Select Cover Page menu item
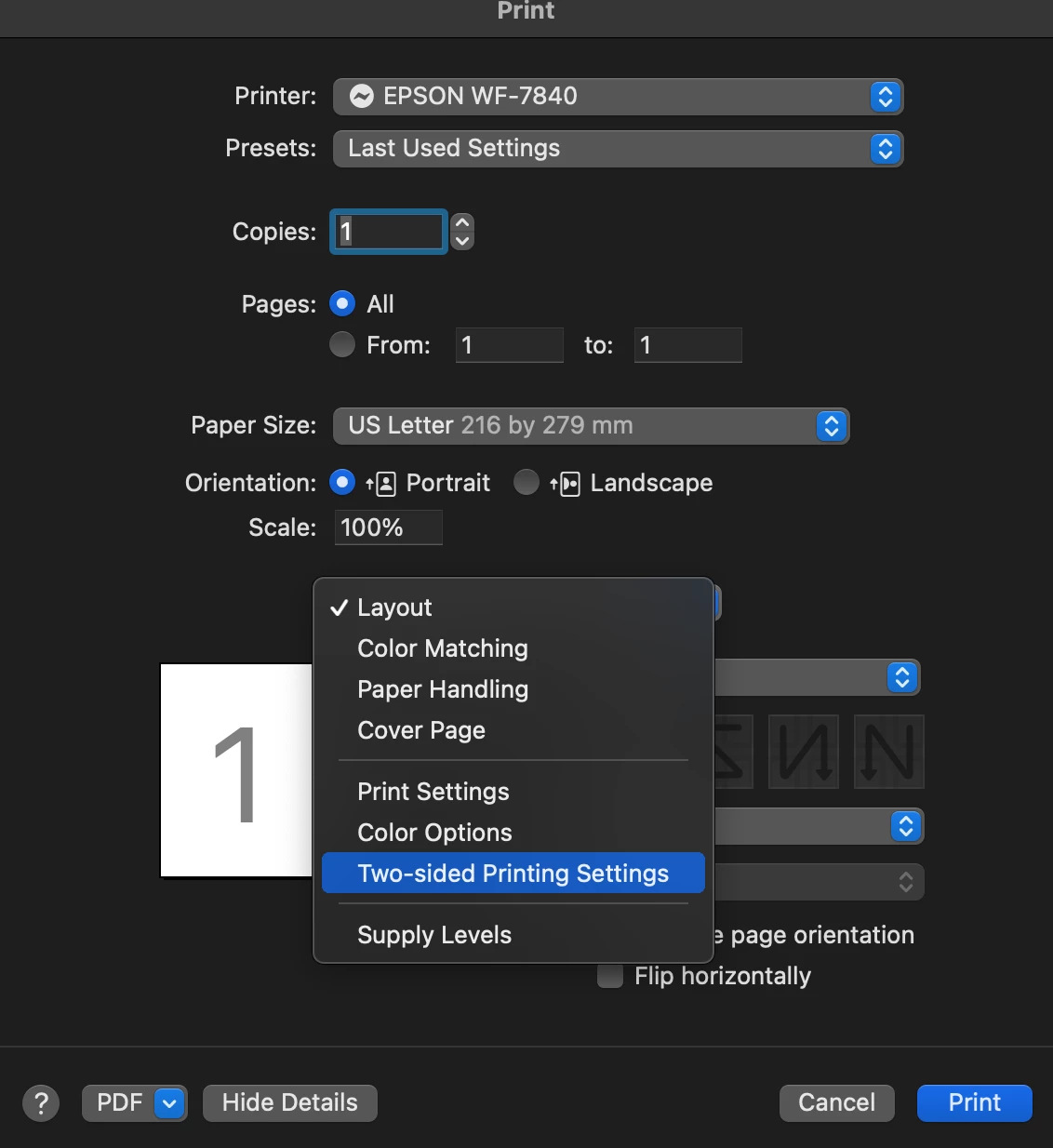The height and width of the screenshot is (1148, 1053). click(513, 730)
